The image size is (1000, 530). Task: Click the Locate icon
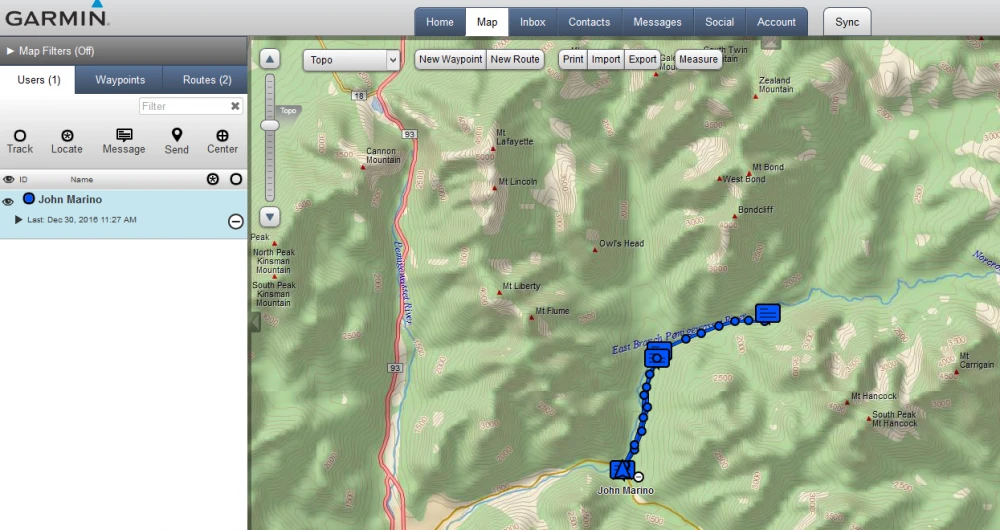[x=67, y=136]
